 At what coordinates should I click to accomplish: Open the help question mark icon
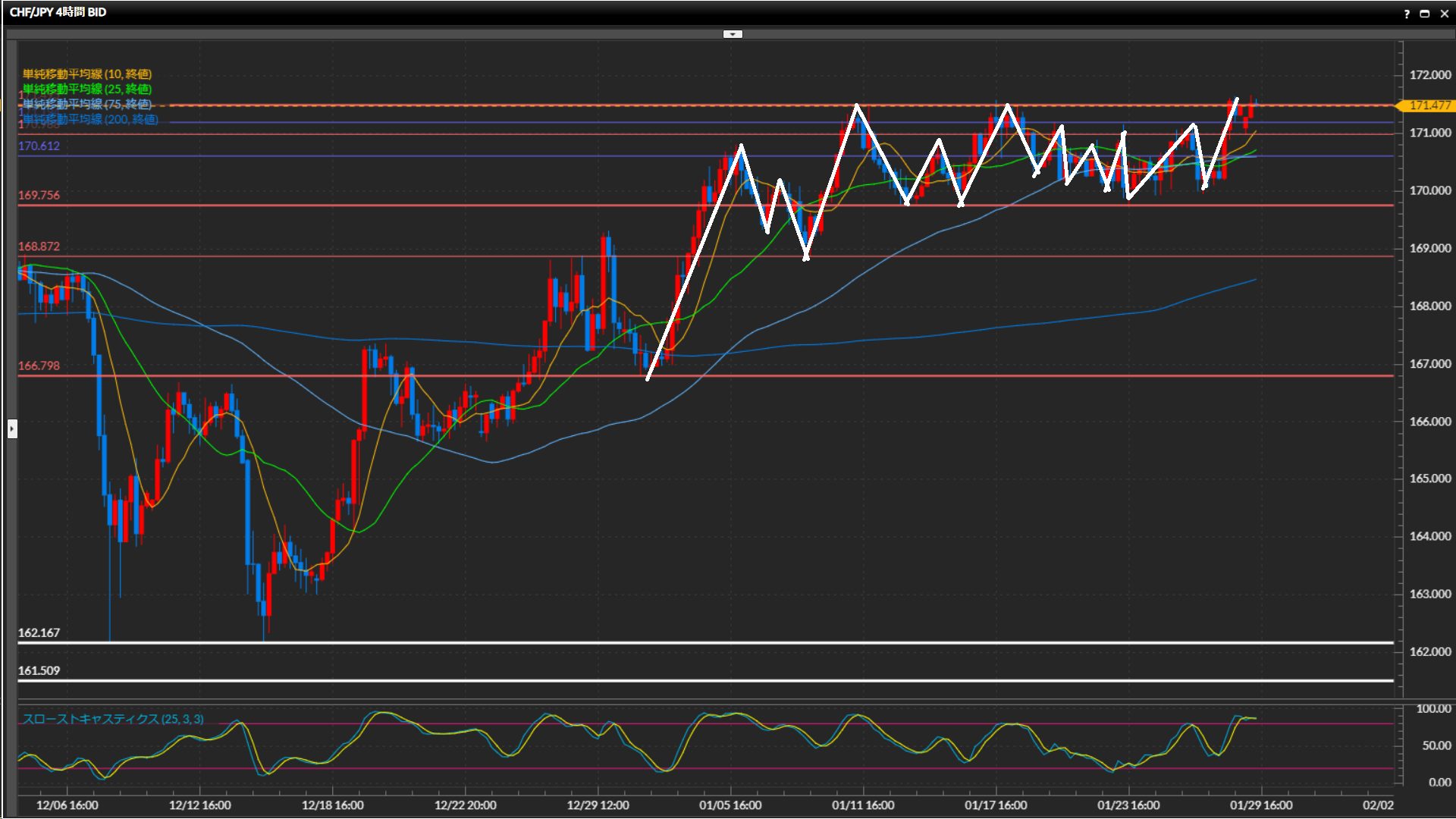pyautogui.click(x=1407, y=14)
